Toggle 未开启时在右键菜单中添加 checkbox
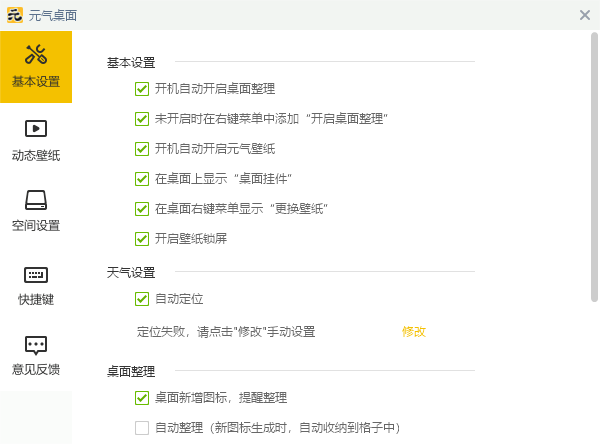 click(142, 119)
